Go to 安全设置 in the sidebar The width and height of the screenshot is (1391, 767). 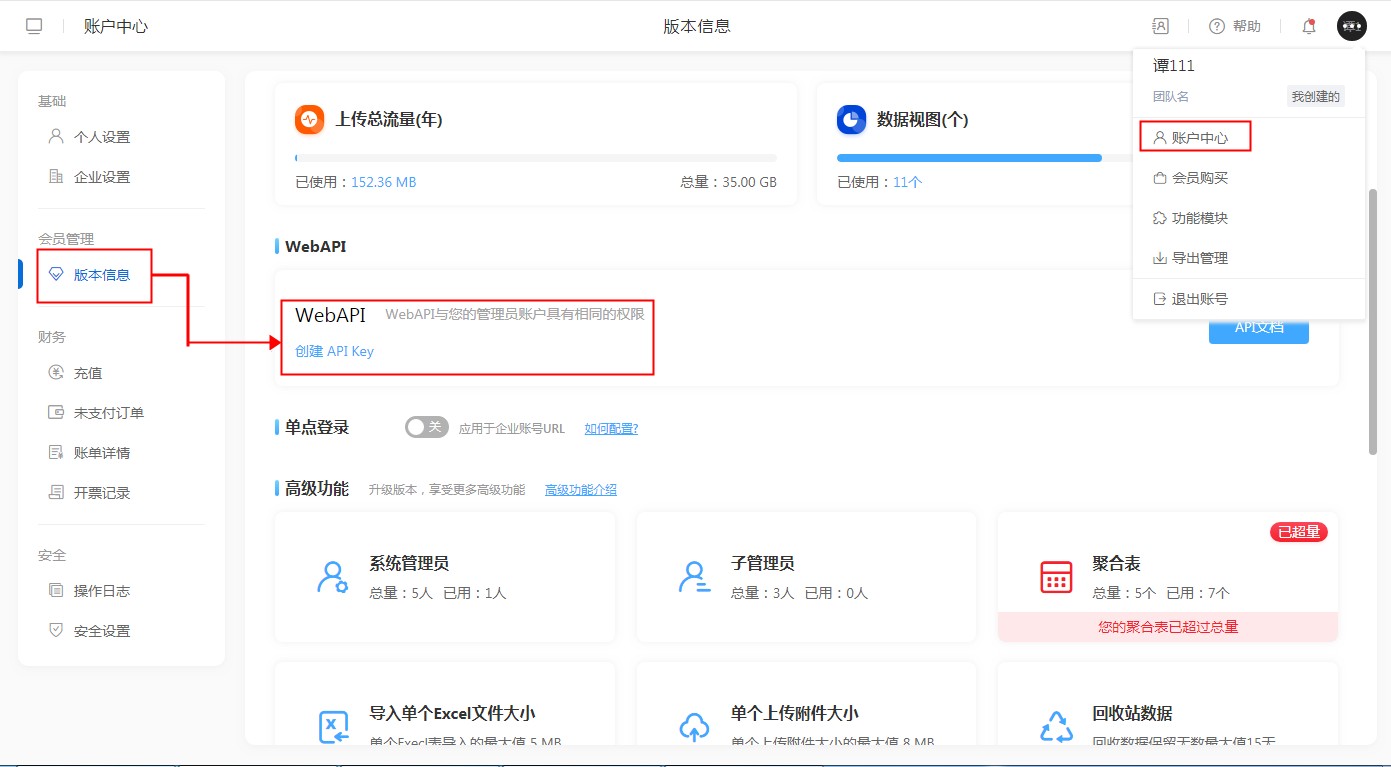pyautogui.click(x=101, y=631)
